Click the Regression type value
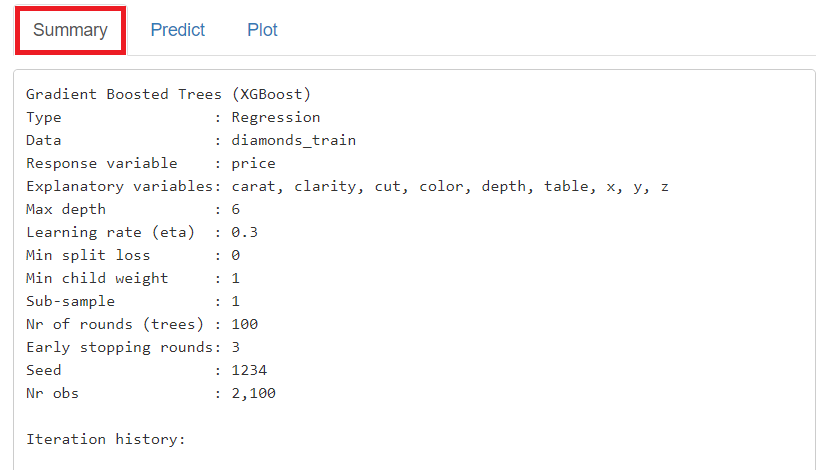 click(275, 117)
